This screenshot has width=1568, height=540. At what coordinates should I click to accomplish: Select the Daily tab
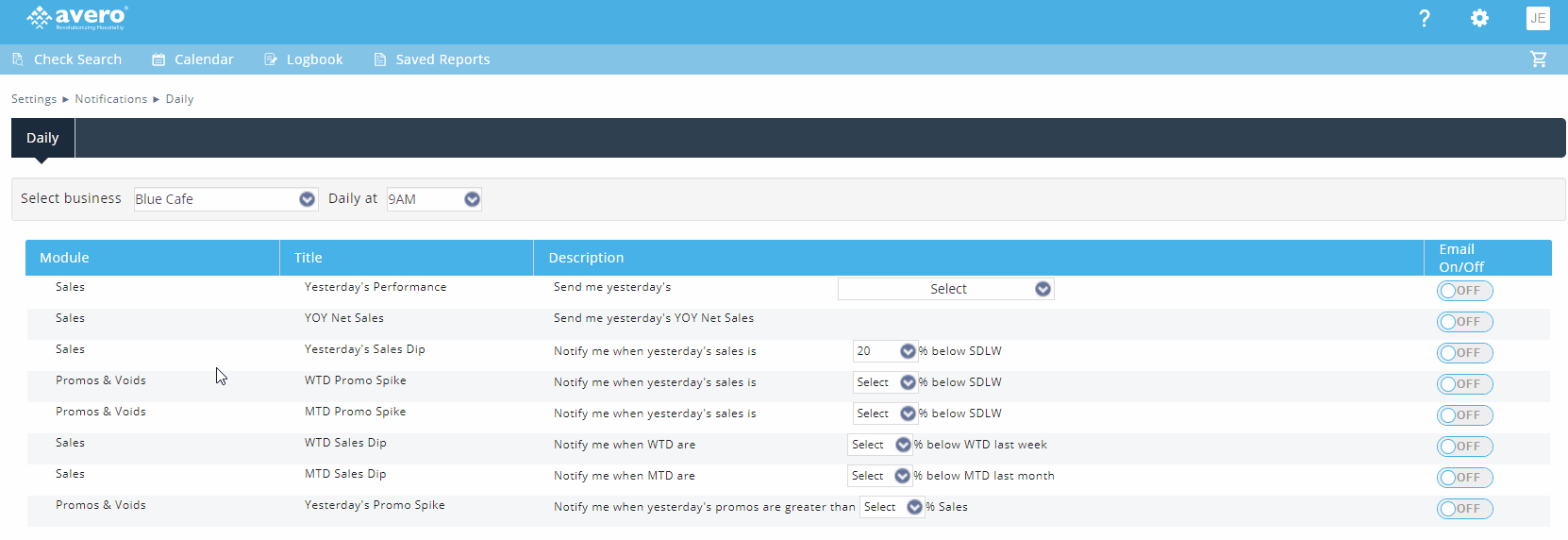pyautogui.click(x=42, y=138)
